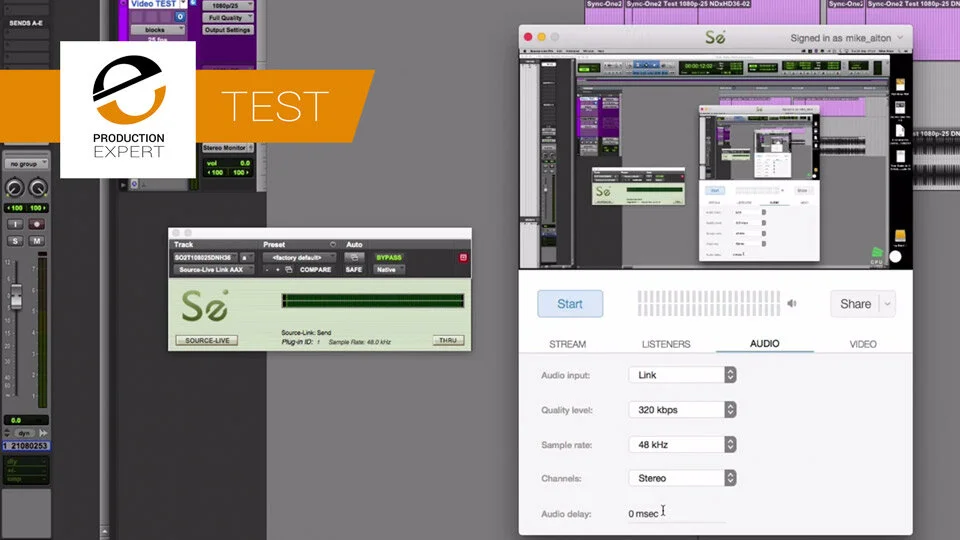Click the Production Expert logo

coord(128,110)
